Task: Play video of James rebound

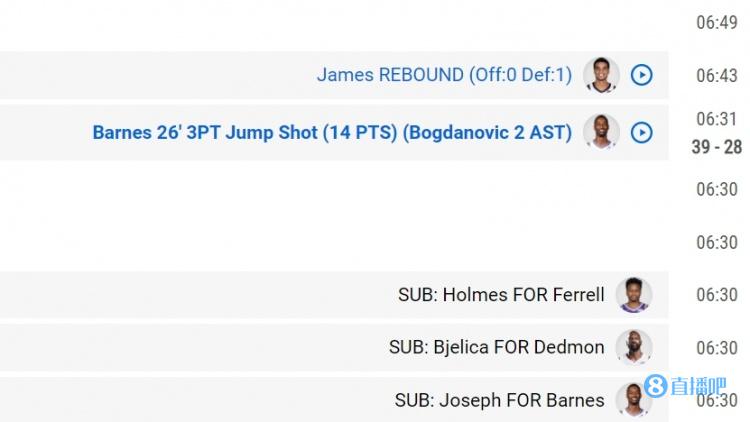Action: pyautogui.click(x=641, y=75)
